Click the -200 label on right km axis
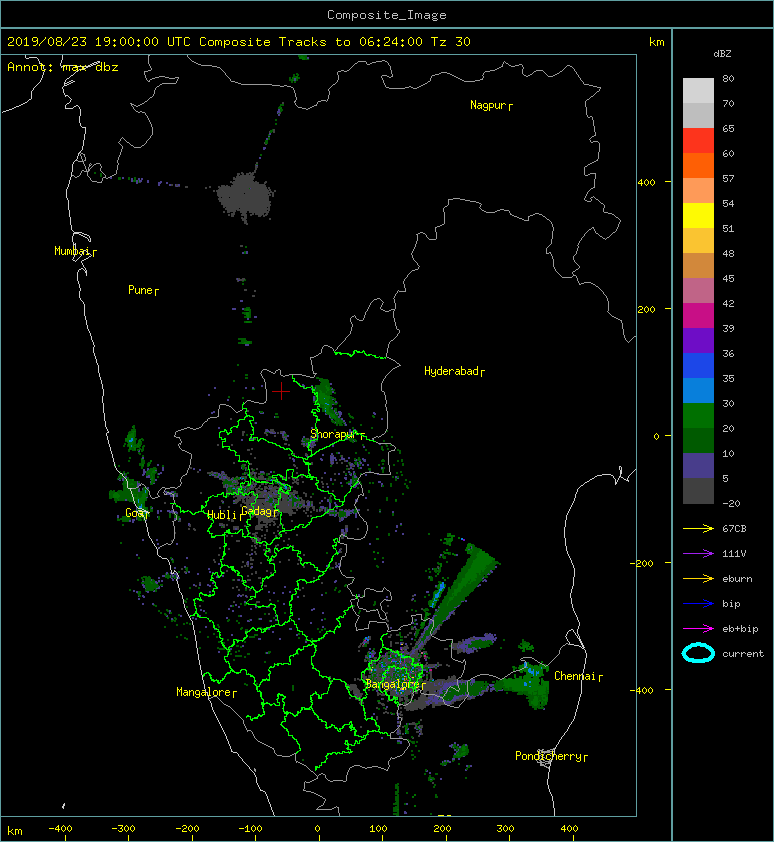The width and height of the screenshot is (774, 842). pos(642,563)
